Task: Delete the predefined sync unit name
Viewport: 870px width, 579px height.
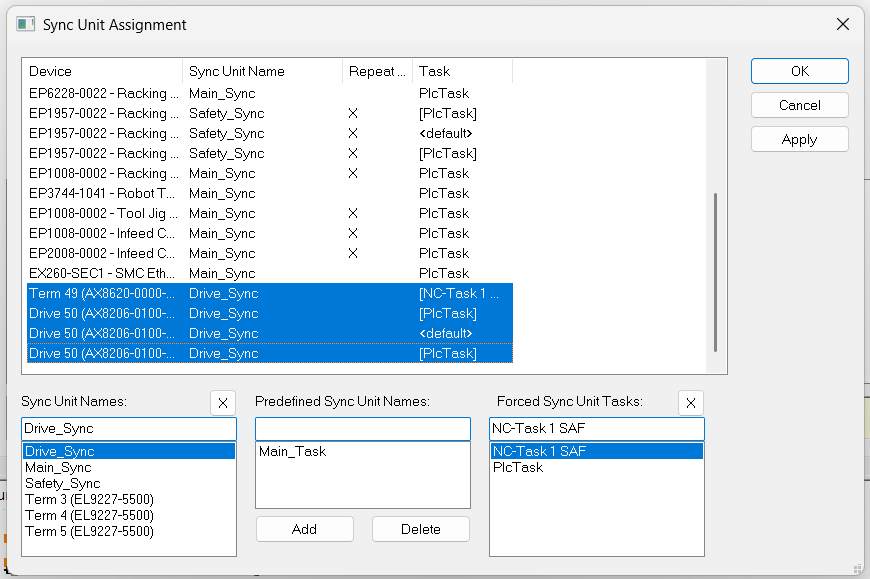Action: click(x=421, y=529)
